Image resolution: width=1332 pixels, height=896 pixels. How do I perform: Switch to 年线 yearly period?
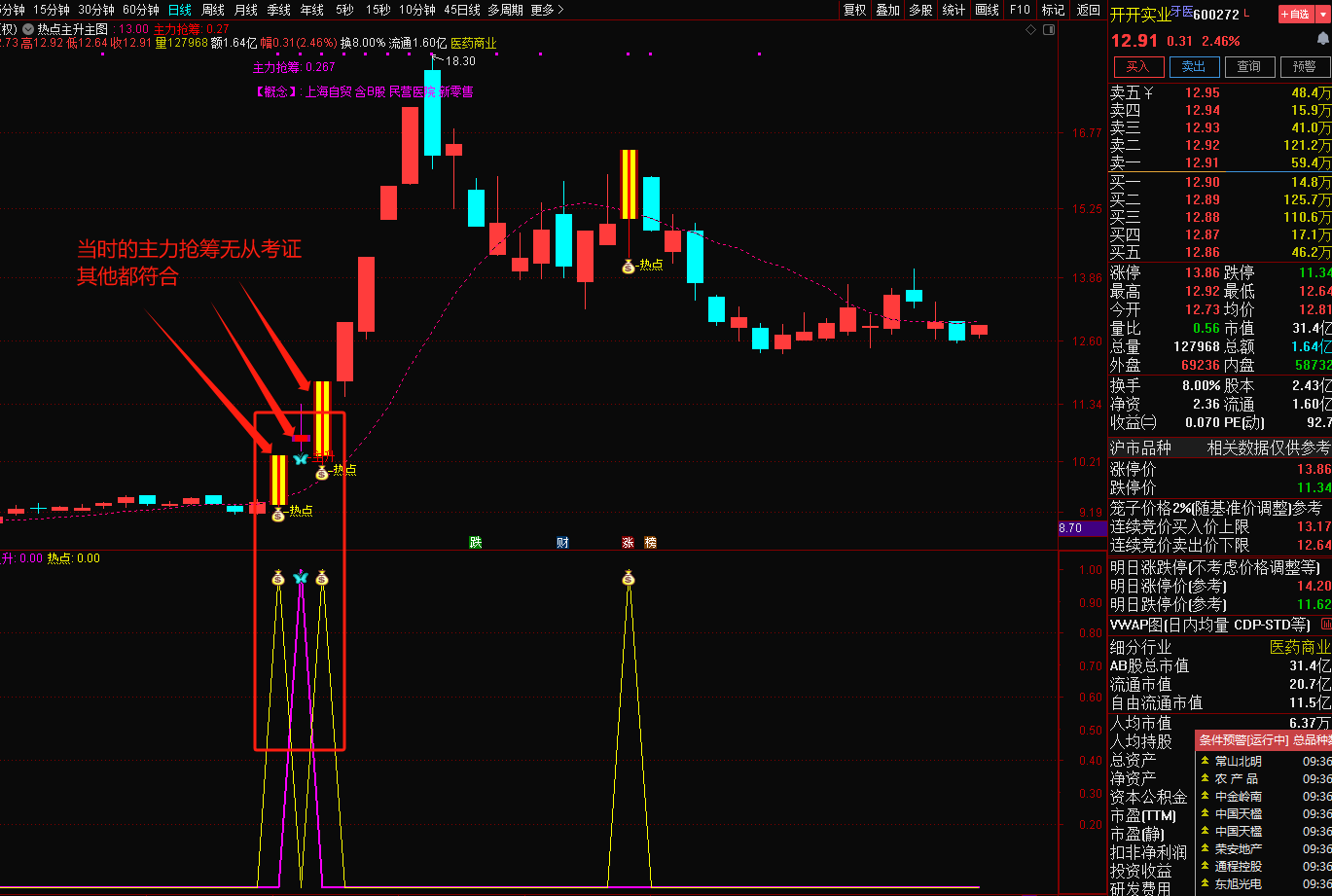(312, 10)
